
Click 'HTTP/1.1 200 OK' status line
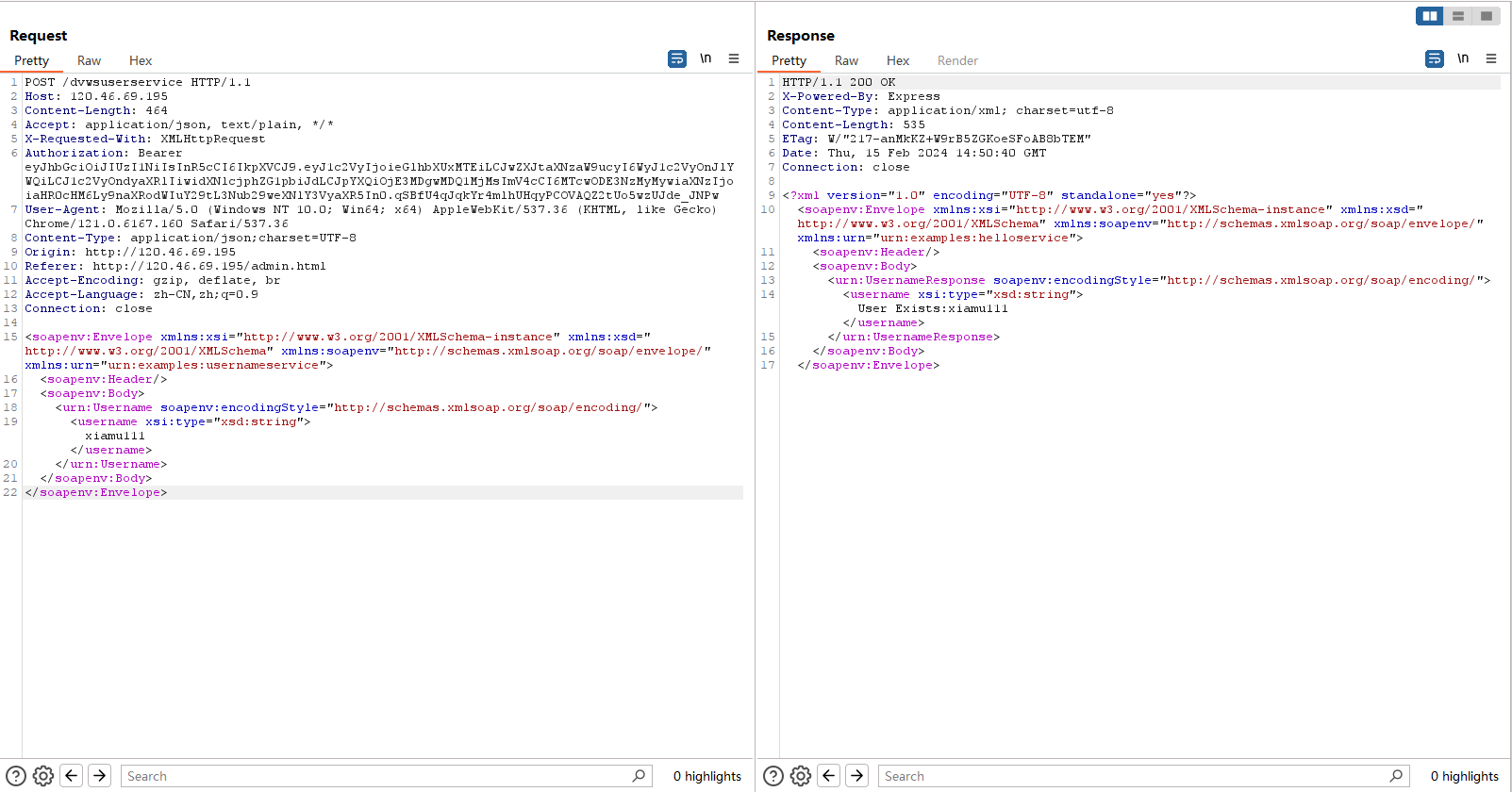839,82
